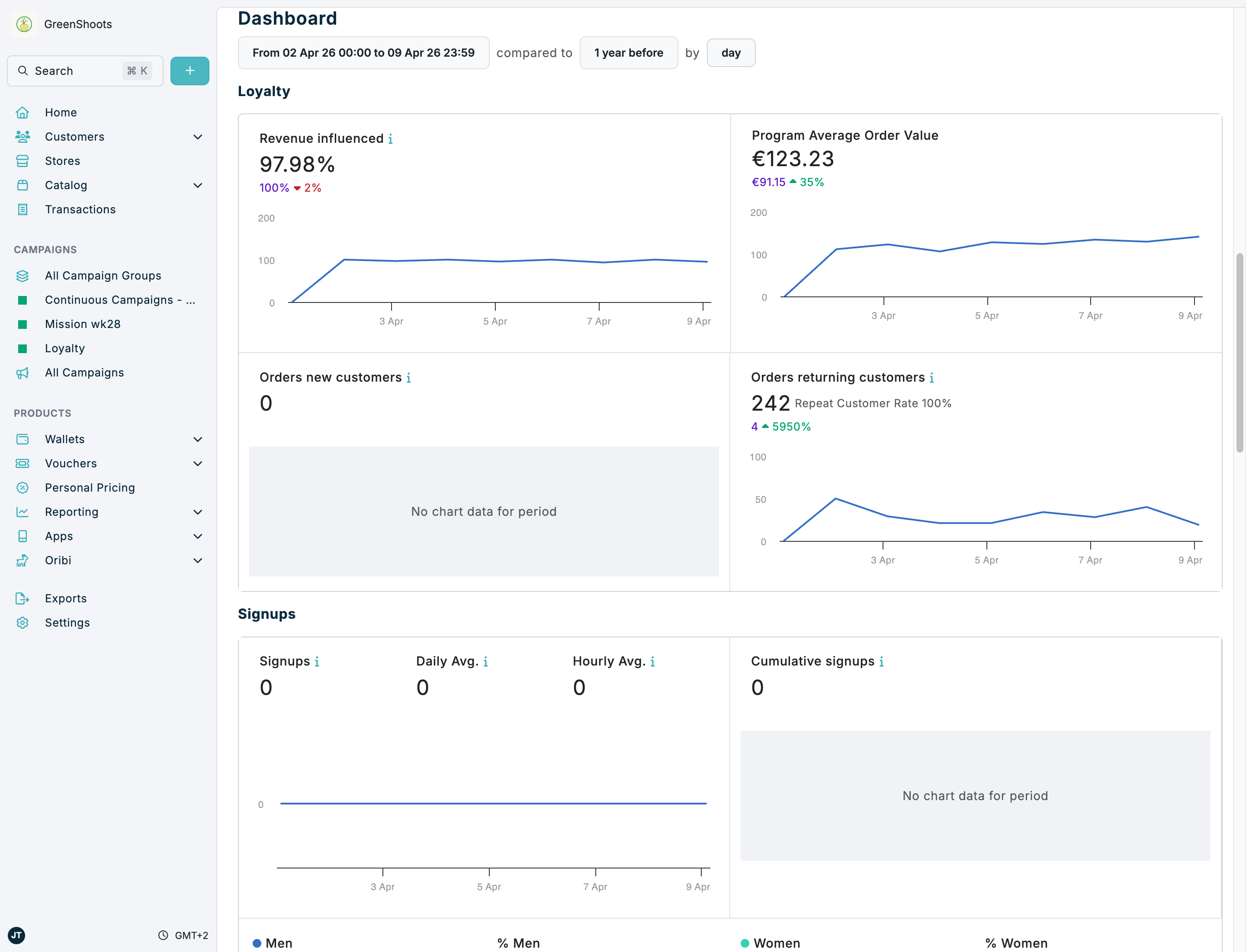Click the 'day' grouping button

731,52
